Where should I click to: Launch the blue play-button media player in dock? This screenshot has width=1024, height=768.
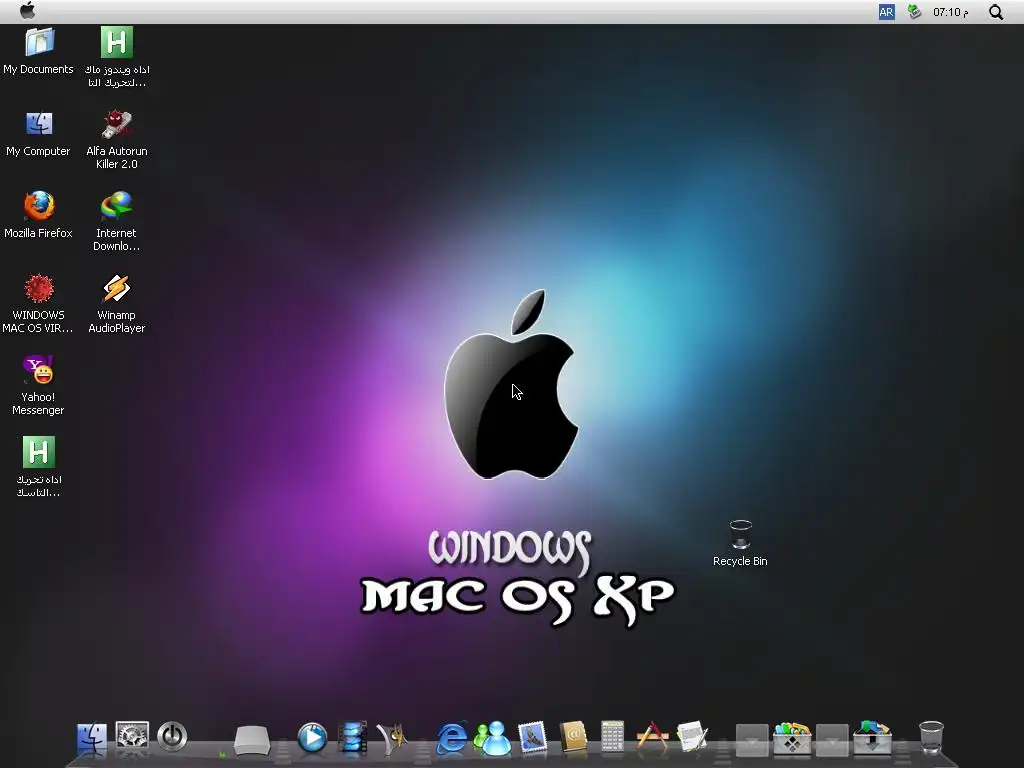coord(312,738)
